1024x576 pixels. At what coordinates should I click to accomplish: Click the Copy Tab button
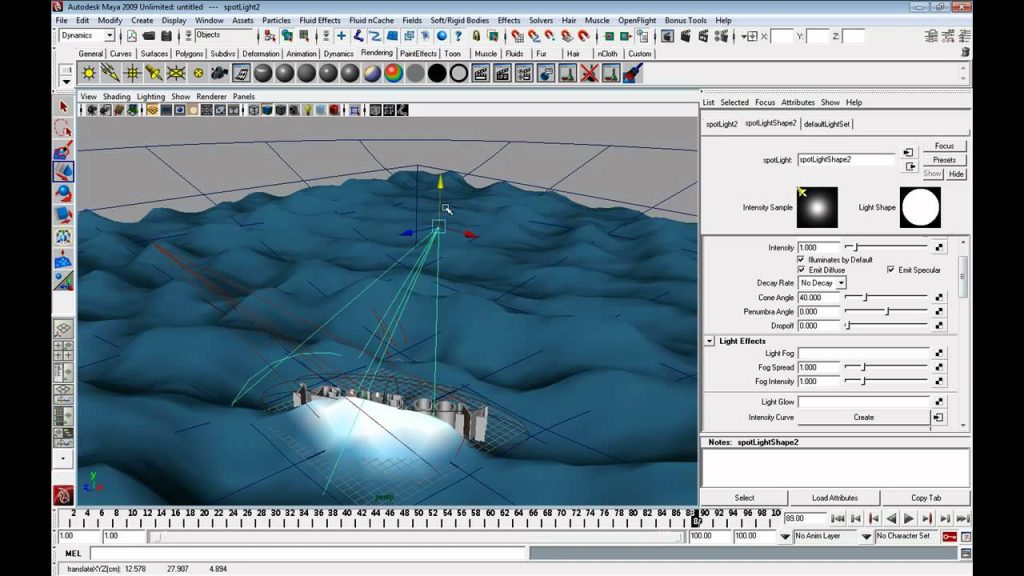926,498
